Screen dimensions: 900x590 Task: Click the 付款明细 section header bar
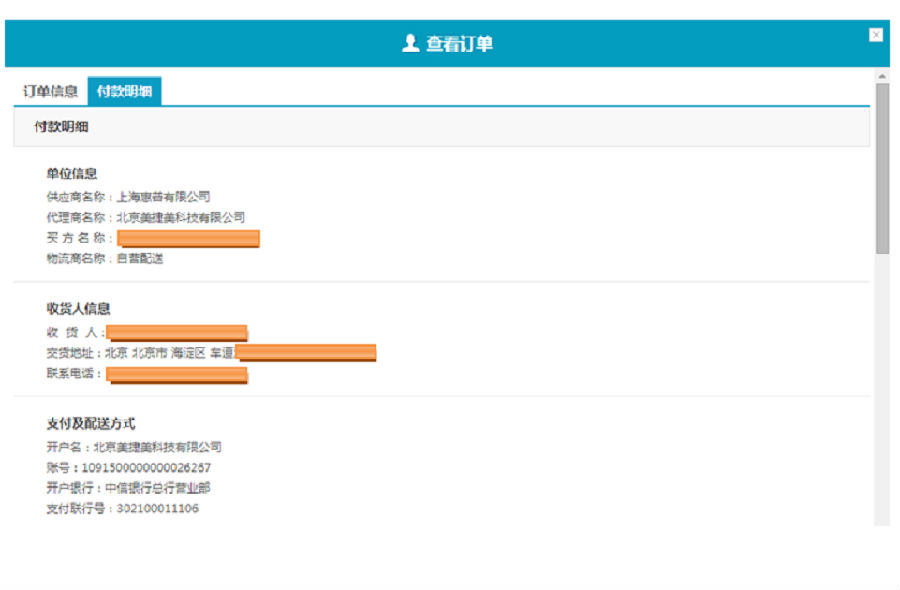(440, 127)
